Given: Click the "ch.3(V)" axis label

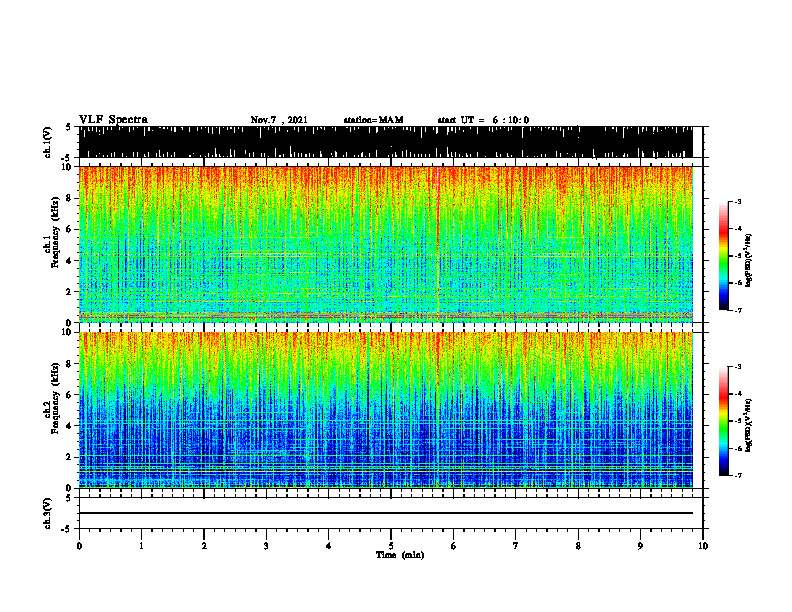Looking at the screenshot, I should click(48, 514).
